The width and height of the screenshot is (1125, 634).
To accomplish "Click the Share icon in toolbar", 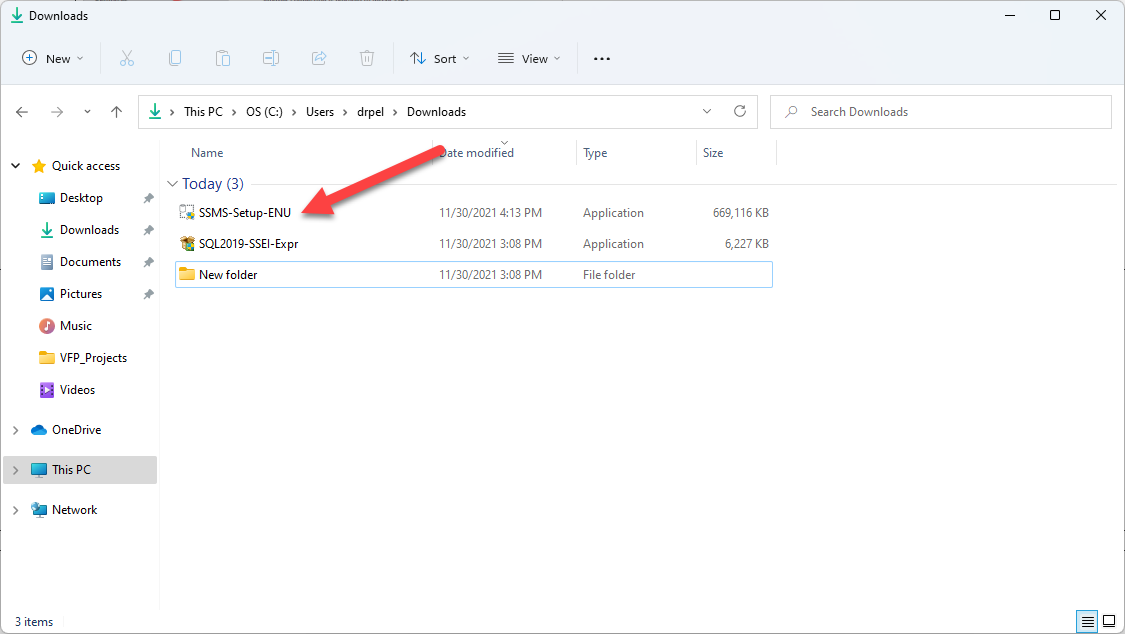I will (319, 59).
